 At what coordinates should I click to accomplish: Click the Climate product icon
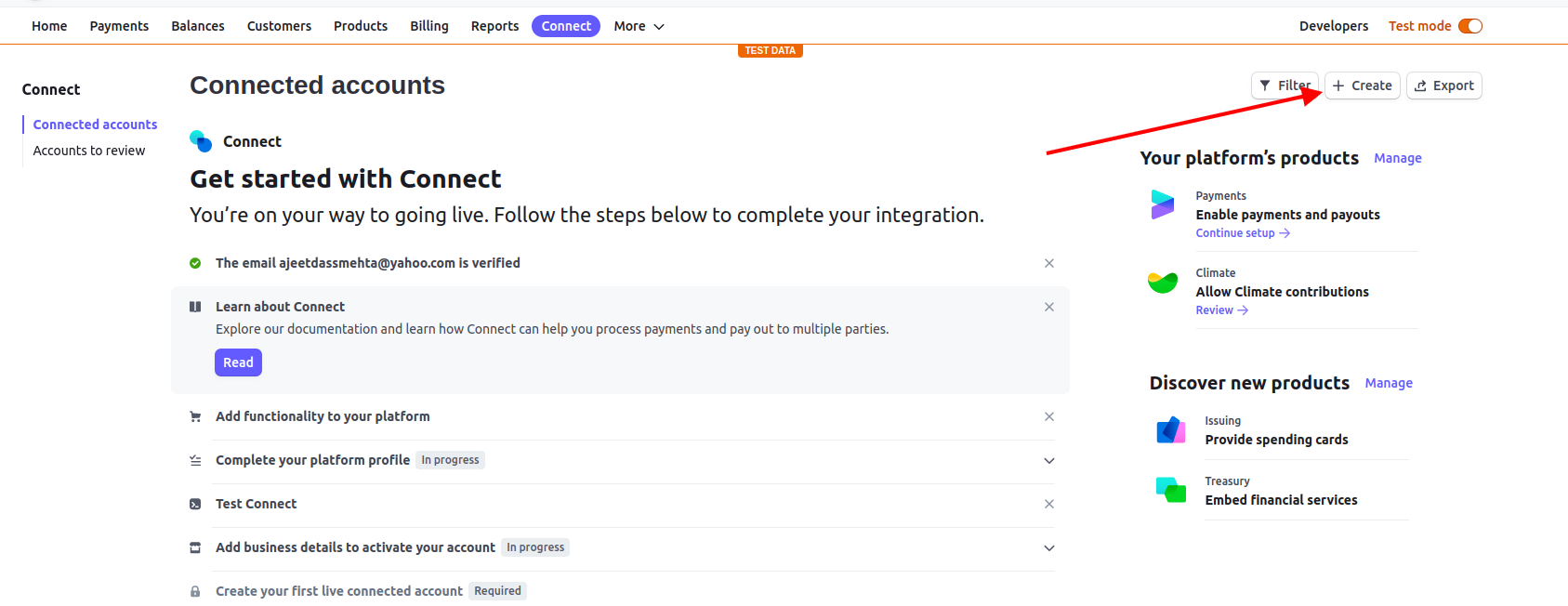(x=1162, y=282)
